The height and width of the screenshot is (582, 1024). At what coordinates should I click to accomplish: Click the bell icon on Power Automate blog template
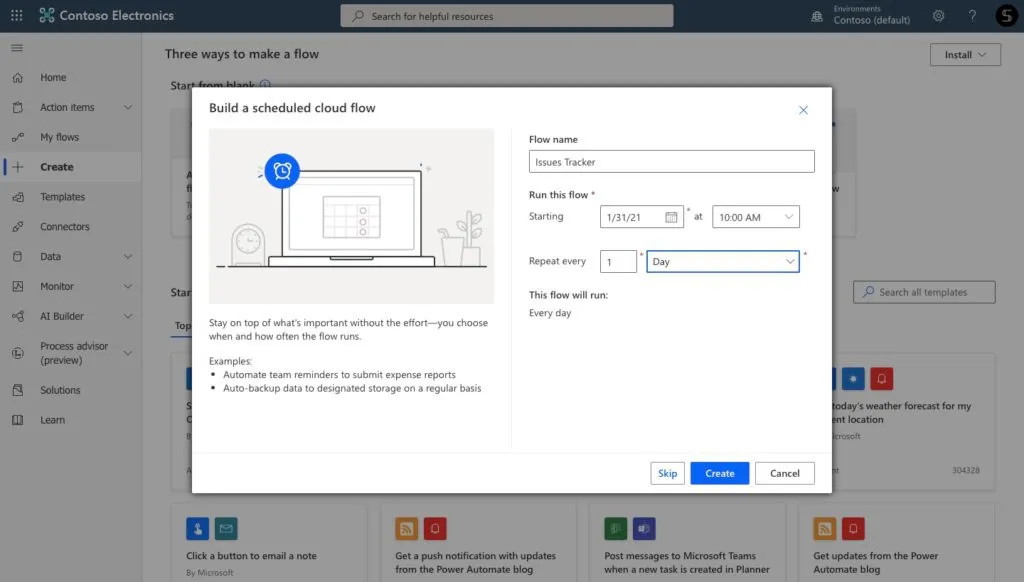click(x=853, y=528)
